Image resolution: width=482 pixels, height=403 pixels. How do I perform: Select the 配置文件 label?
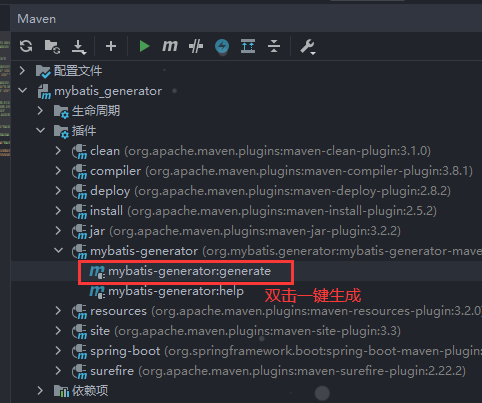tap(78, 71)
